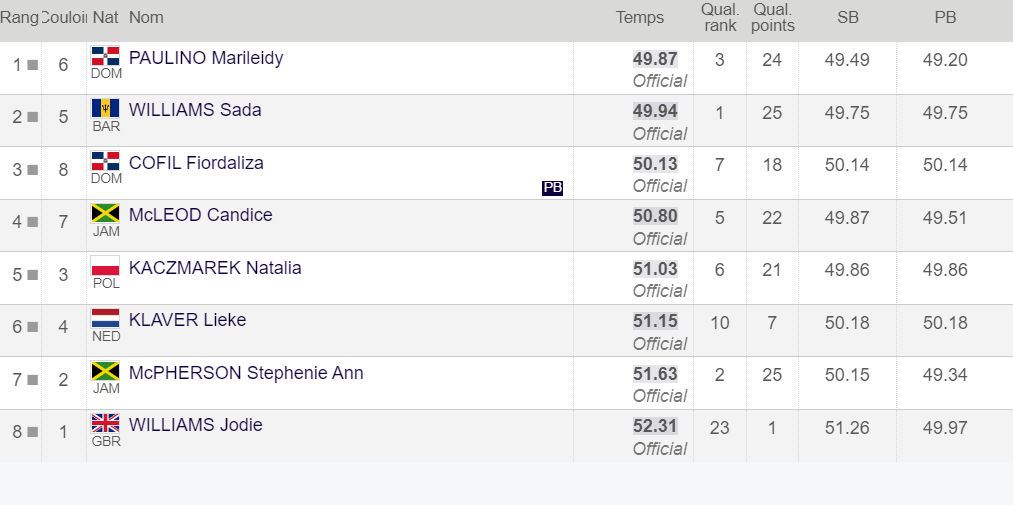Click the Netherlands flag next to KLAVER Lieke
Viewport: 1013px width, 505px height.
[x=105, y=318]
